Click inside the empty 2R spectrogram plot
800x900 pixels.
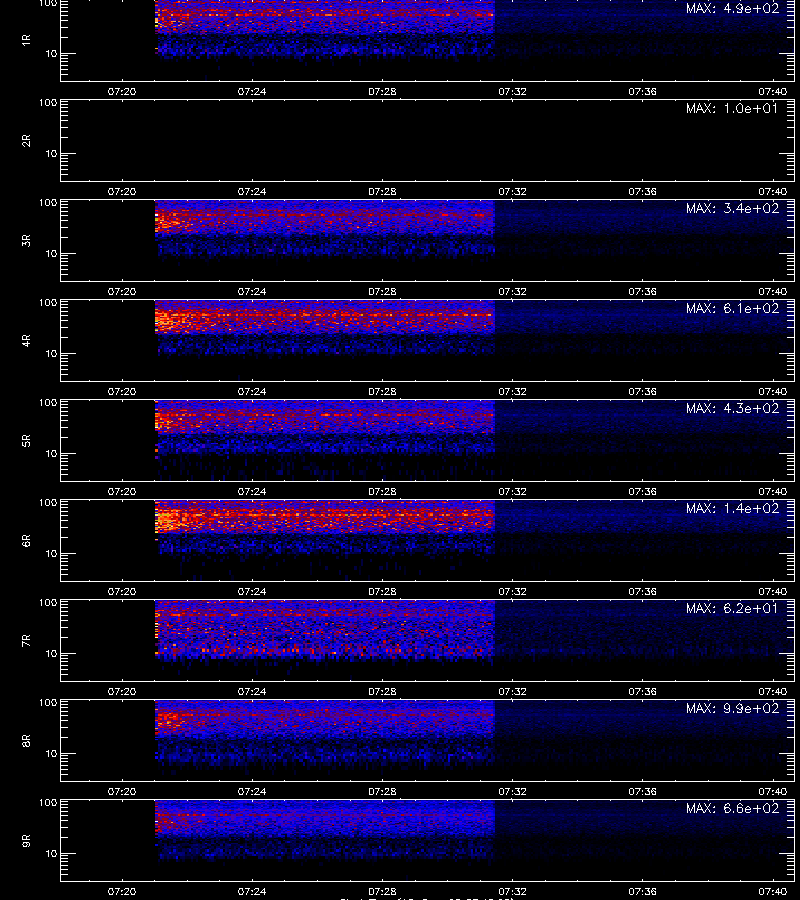[427, 140]
